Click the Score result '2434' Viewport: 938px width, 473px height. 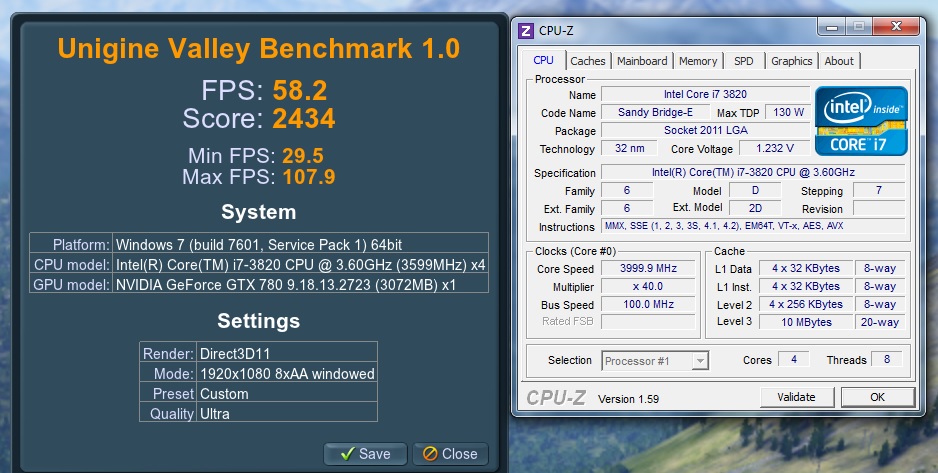click(x=304, y=118)
